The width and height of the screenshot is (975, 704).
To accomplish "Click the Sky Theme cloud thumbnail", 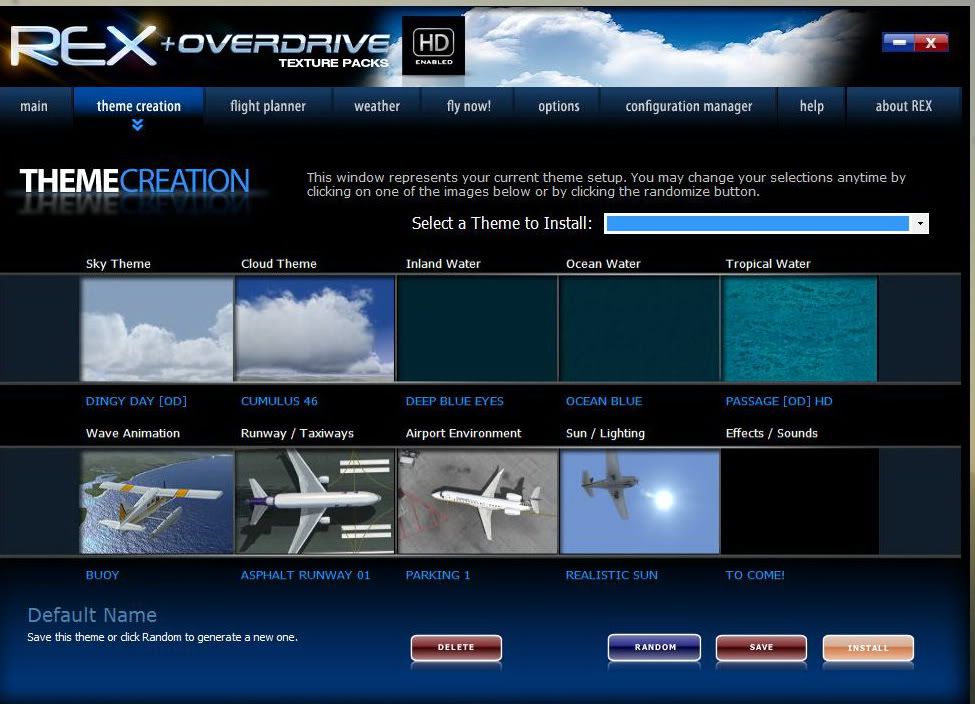I will tap(157, 329).
